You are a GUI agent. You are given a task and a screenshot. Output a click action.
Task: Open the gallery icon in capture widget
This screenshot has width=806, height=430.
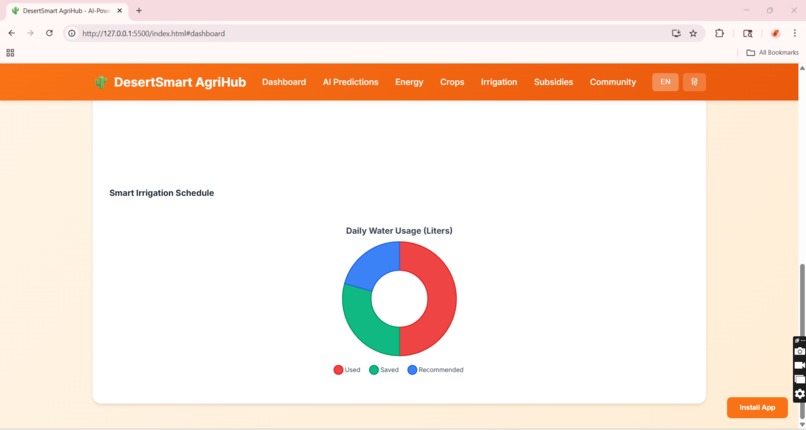(799, 379)
